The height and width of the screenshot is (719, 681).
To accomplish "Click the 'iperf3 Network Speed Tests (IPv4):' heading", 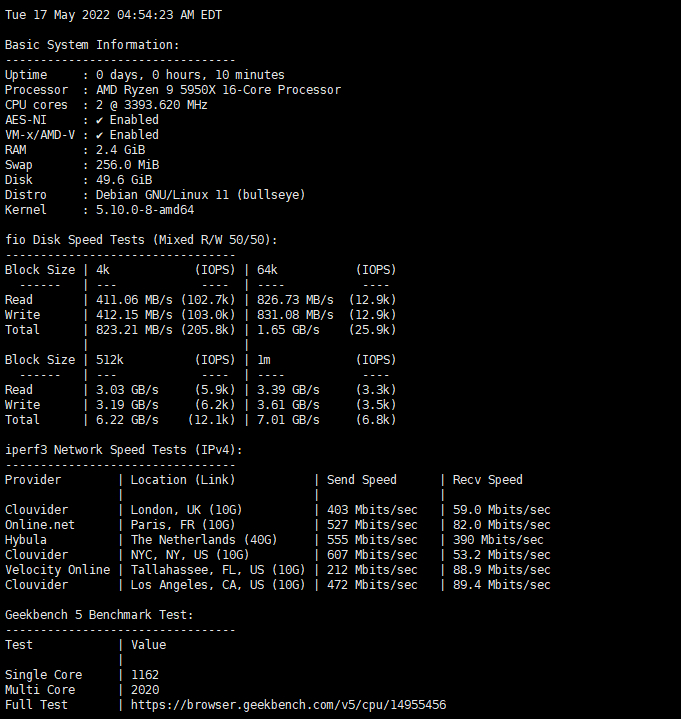I will (124, 450).
